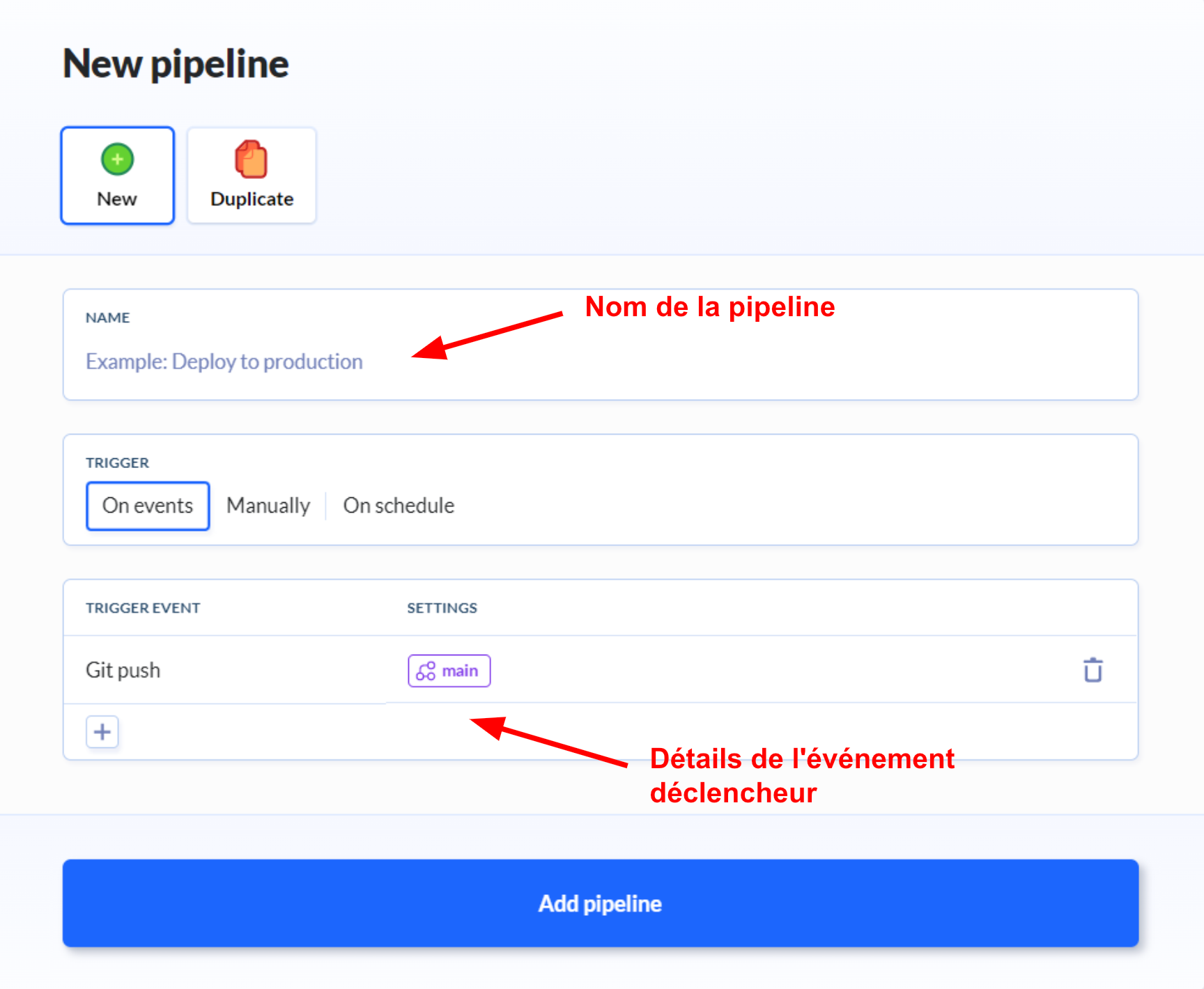This screenshot has width=1204, height=989.
Task: Click the red 'Nom de la pipeline' annotation
Action: pyautogui.click(x=709, y=307)
